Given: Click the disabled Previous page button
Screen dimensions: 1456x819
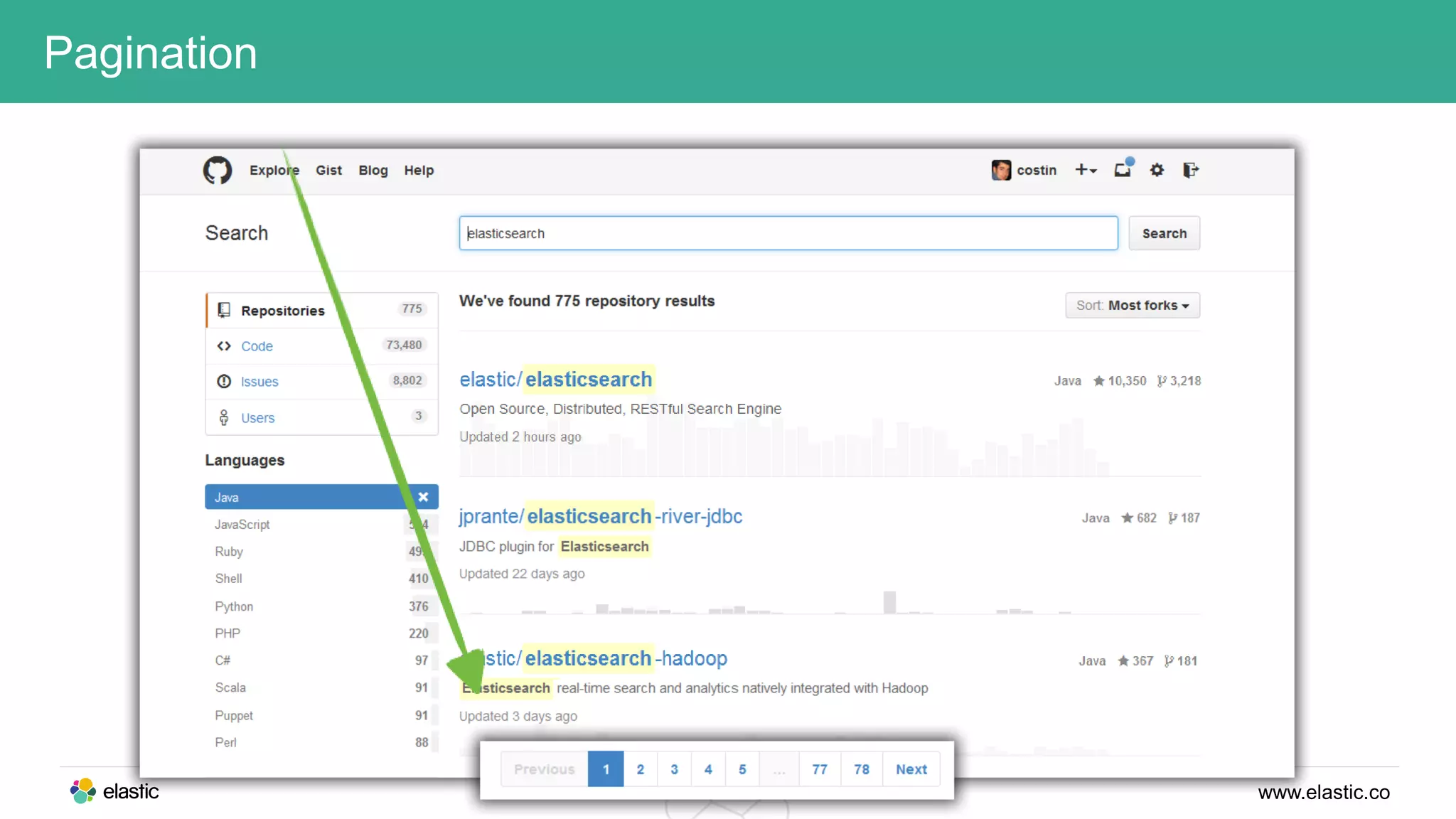Looking at the screenshot, I should 545,769.
